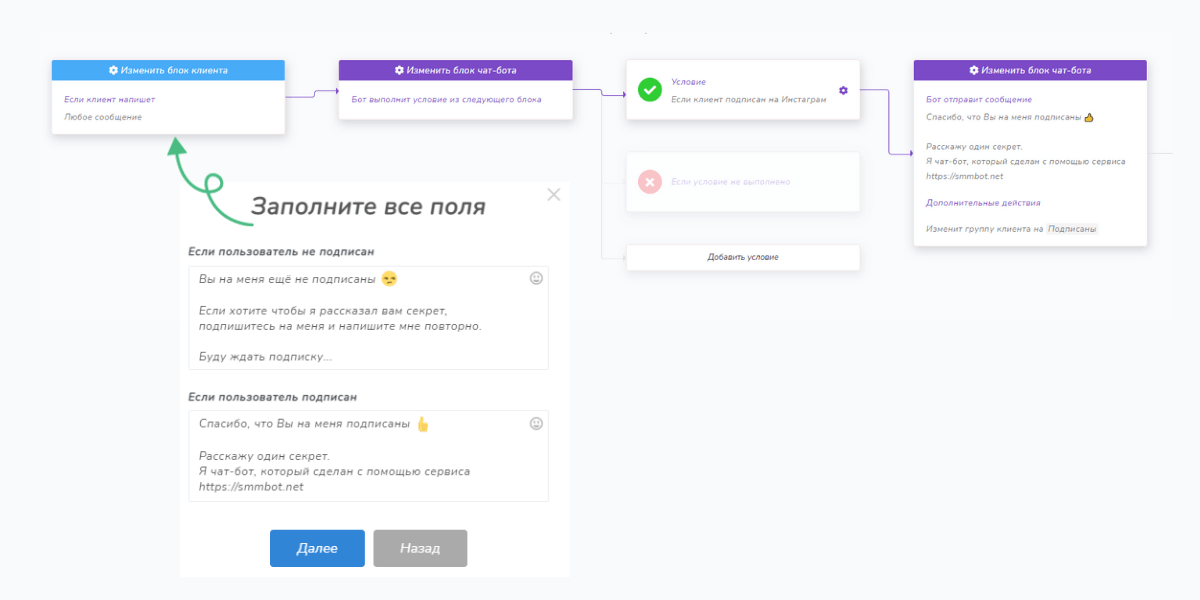
Task: Click the Бот отправит сообщение label
Action: pos(979,99)
